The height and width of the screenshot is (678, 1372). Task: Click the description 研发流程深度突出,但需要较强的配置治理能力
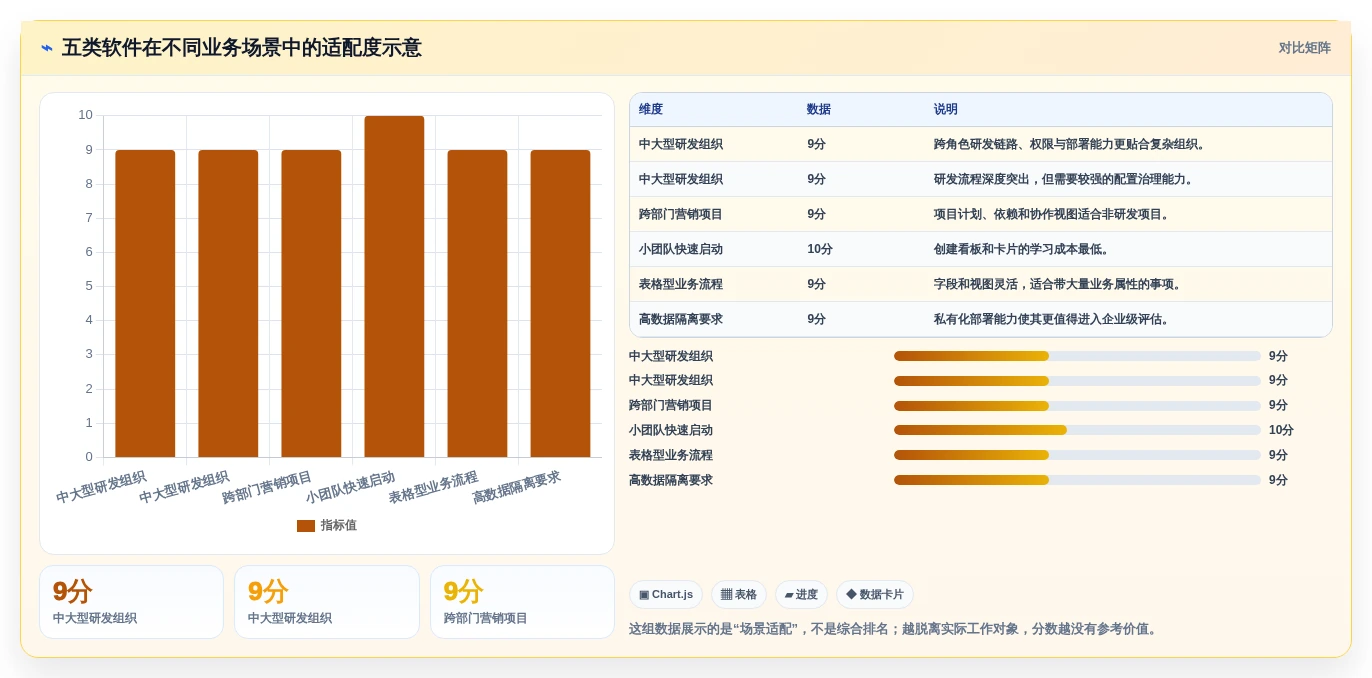tap(1065, 179)
